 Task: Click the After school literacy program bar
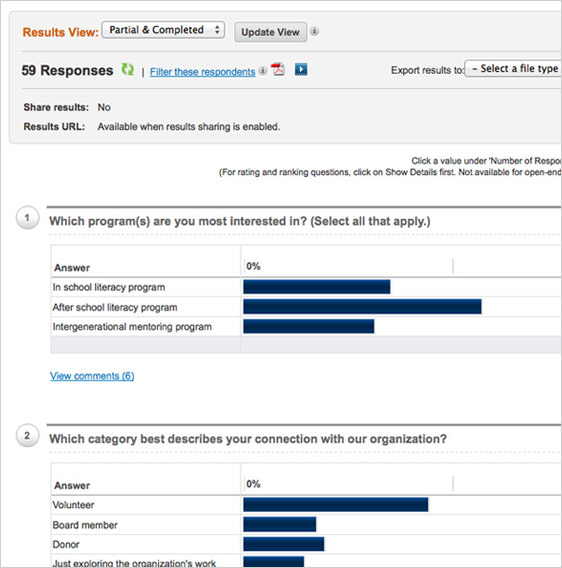(x=362, y=307)
